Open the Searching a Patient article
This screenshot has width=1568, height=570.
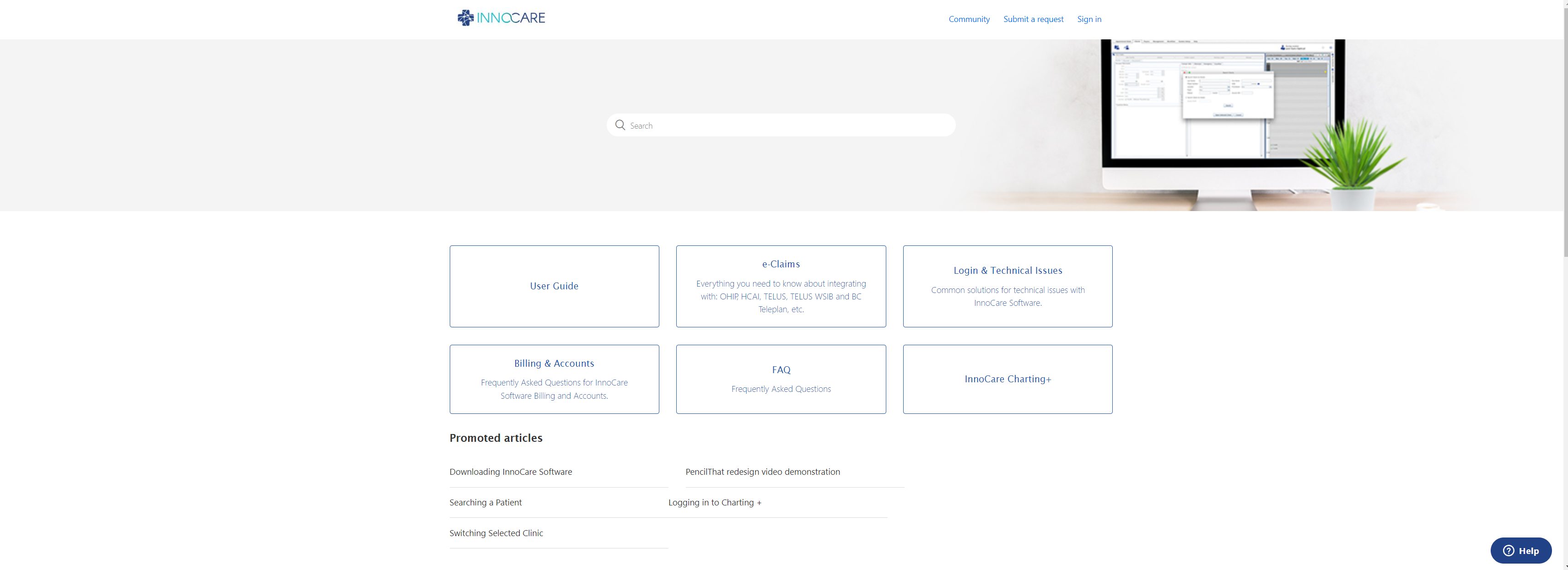[485, 502]
